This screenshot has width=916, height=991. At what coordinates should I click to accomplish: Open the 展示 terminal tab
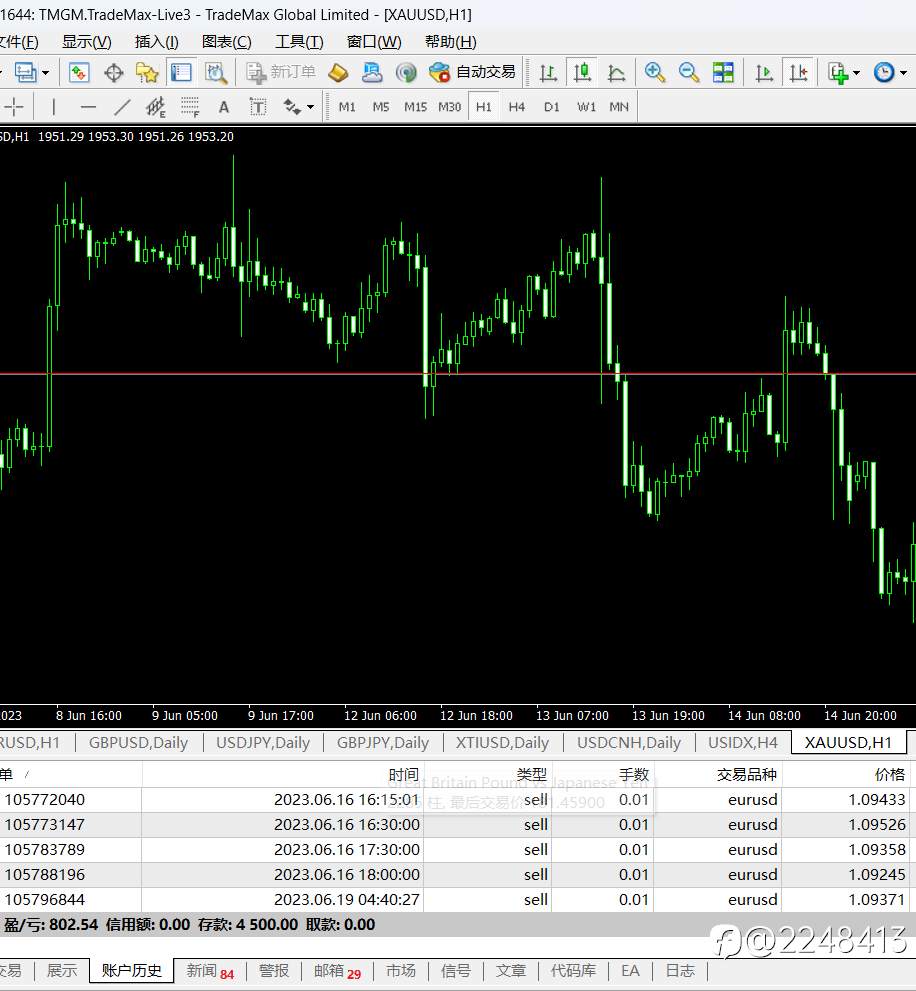(x=61, y=971)
